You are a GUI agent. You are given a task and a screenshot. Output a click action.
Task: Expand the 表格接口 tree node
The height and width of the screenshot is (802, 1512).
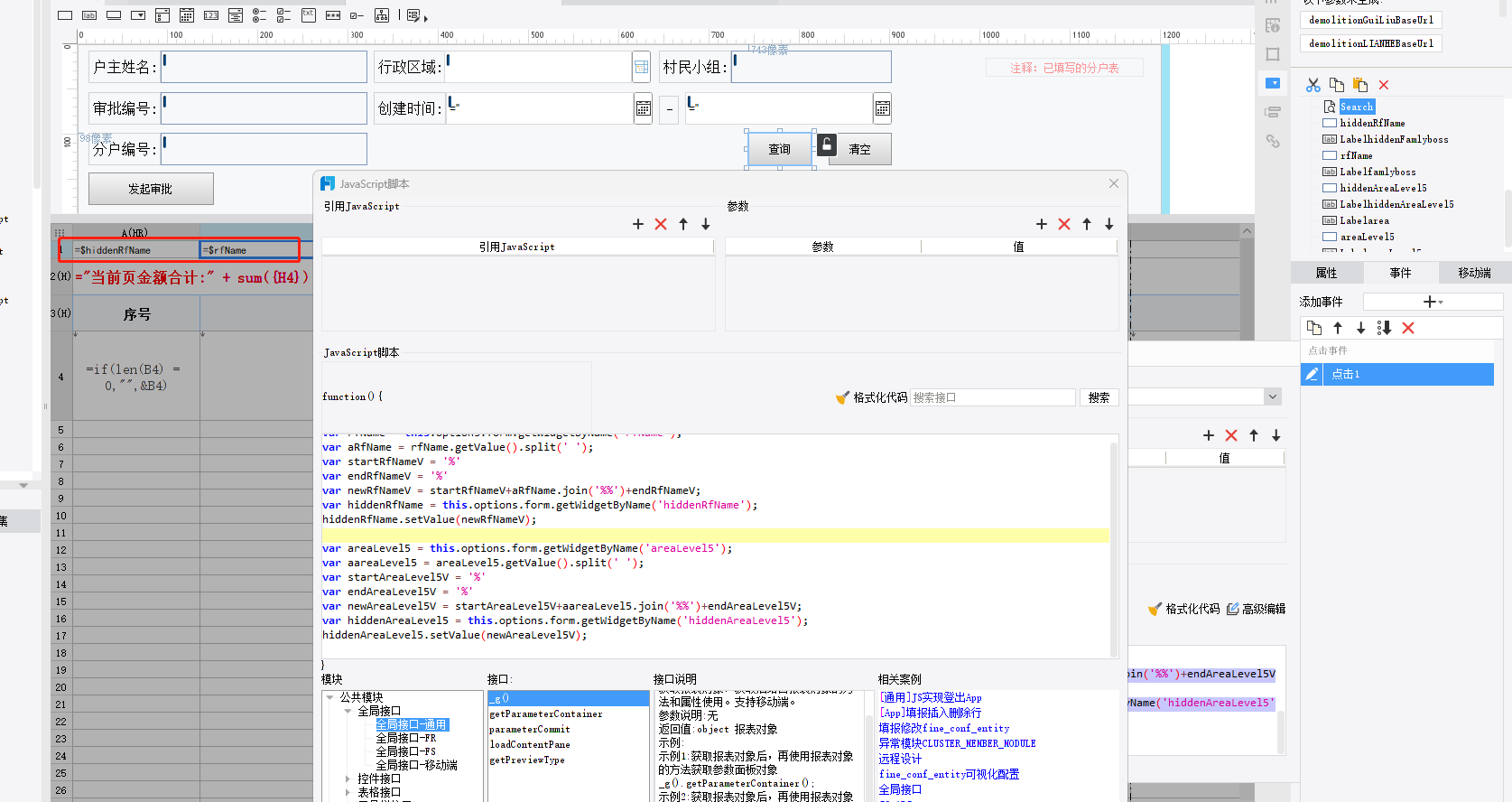(x=348, y=792)
